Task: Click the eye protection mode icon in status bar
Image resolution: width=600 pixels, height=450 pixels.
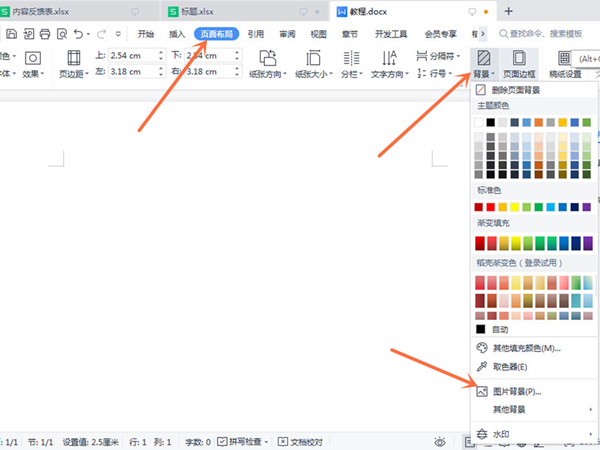Action: tap(440, 441)
